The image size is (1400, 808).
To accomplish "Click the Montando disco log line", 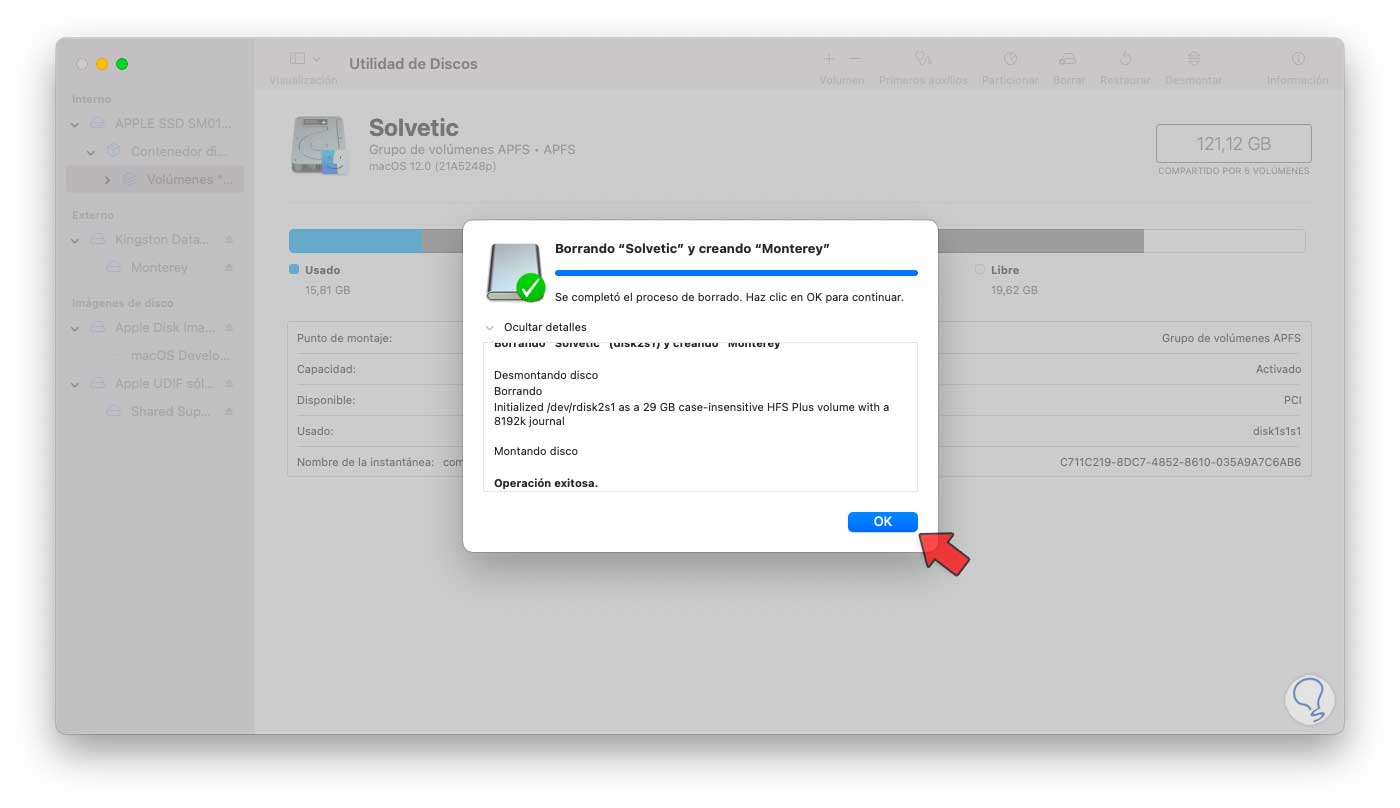I will pyautogui.click(x=536, y=451).
